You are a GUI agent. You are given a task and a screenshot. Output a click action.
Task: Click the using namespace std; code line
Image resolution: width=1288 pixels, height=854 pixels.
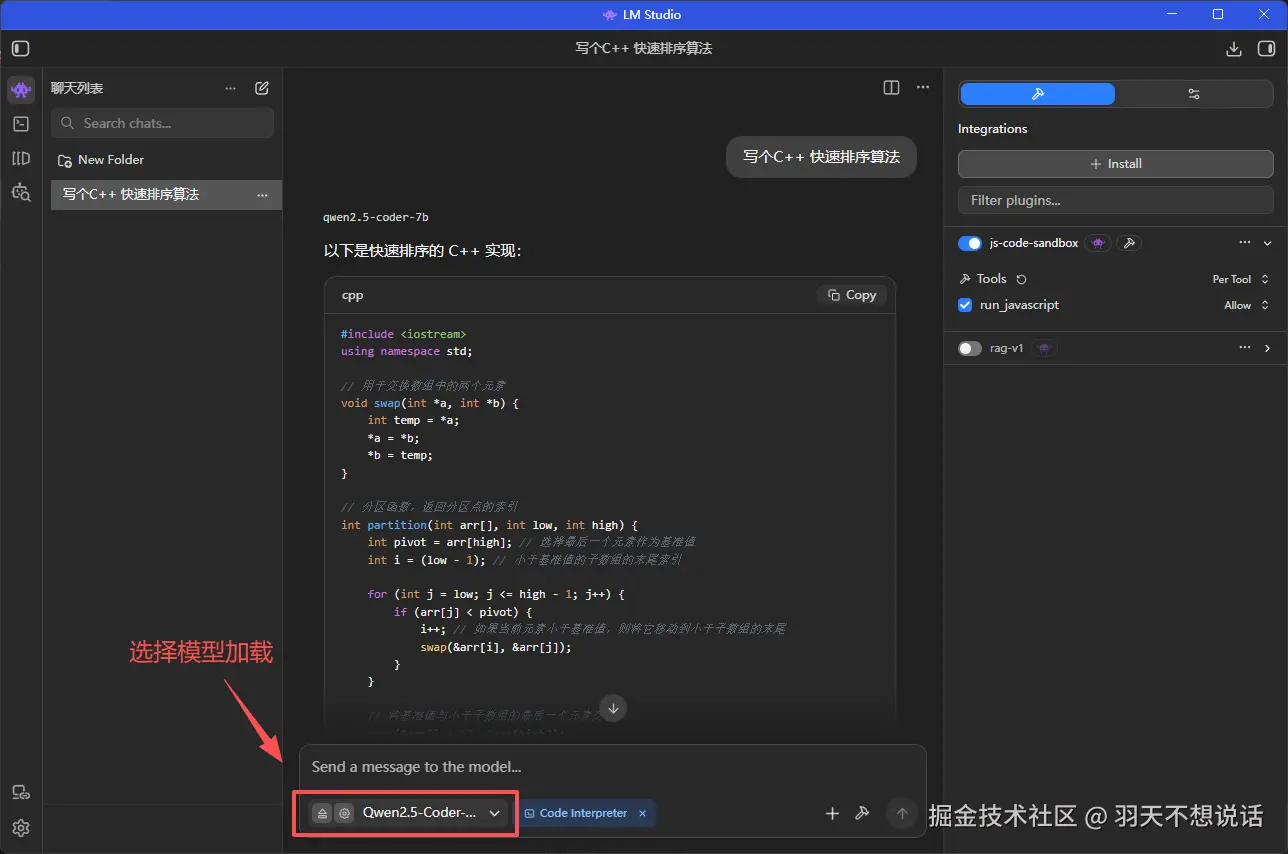406,351
